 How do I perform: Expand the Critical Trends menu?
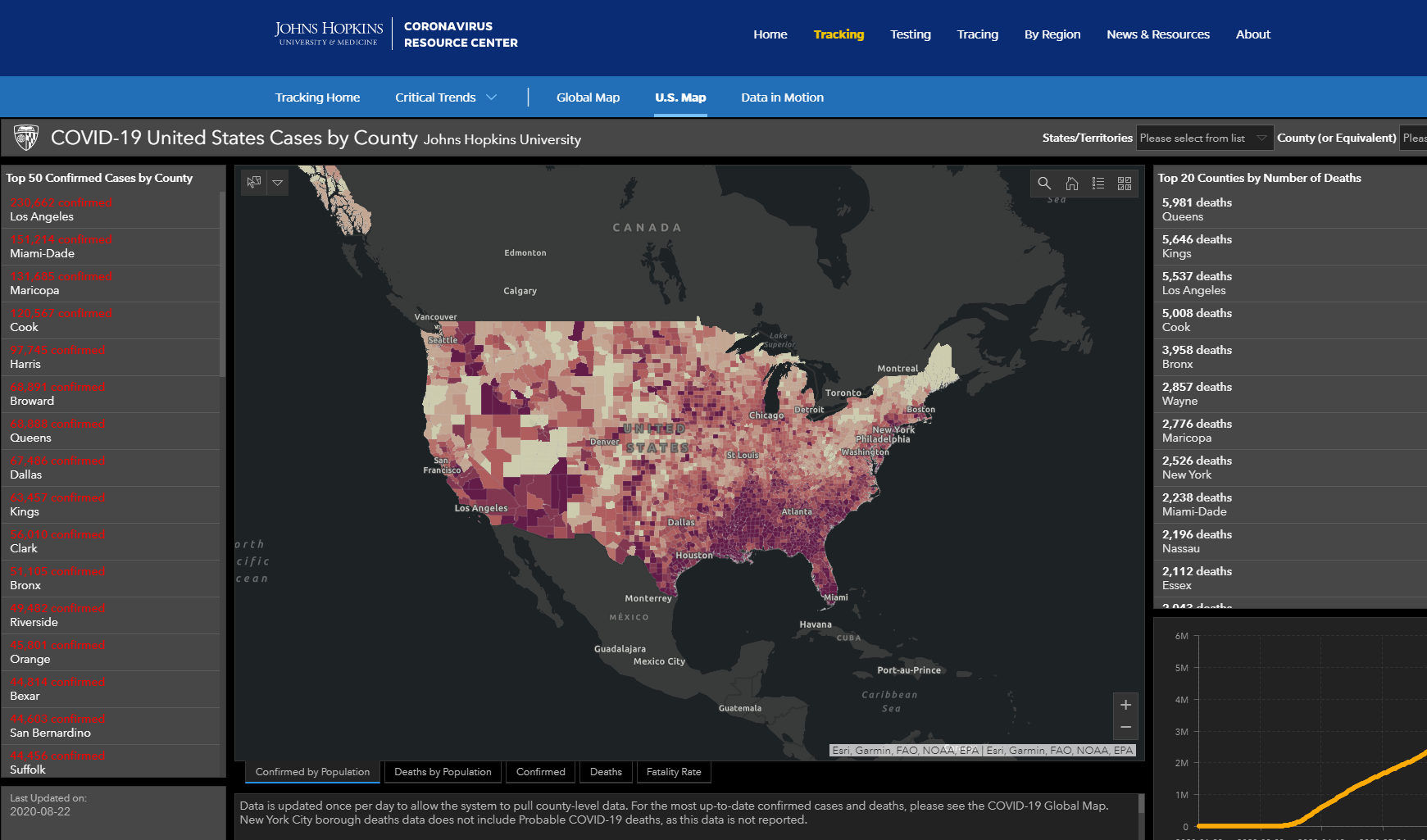446,97
